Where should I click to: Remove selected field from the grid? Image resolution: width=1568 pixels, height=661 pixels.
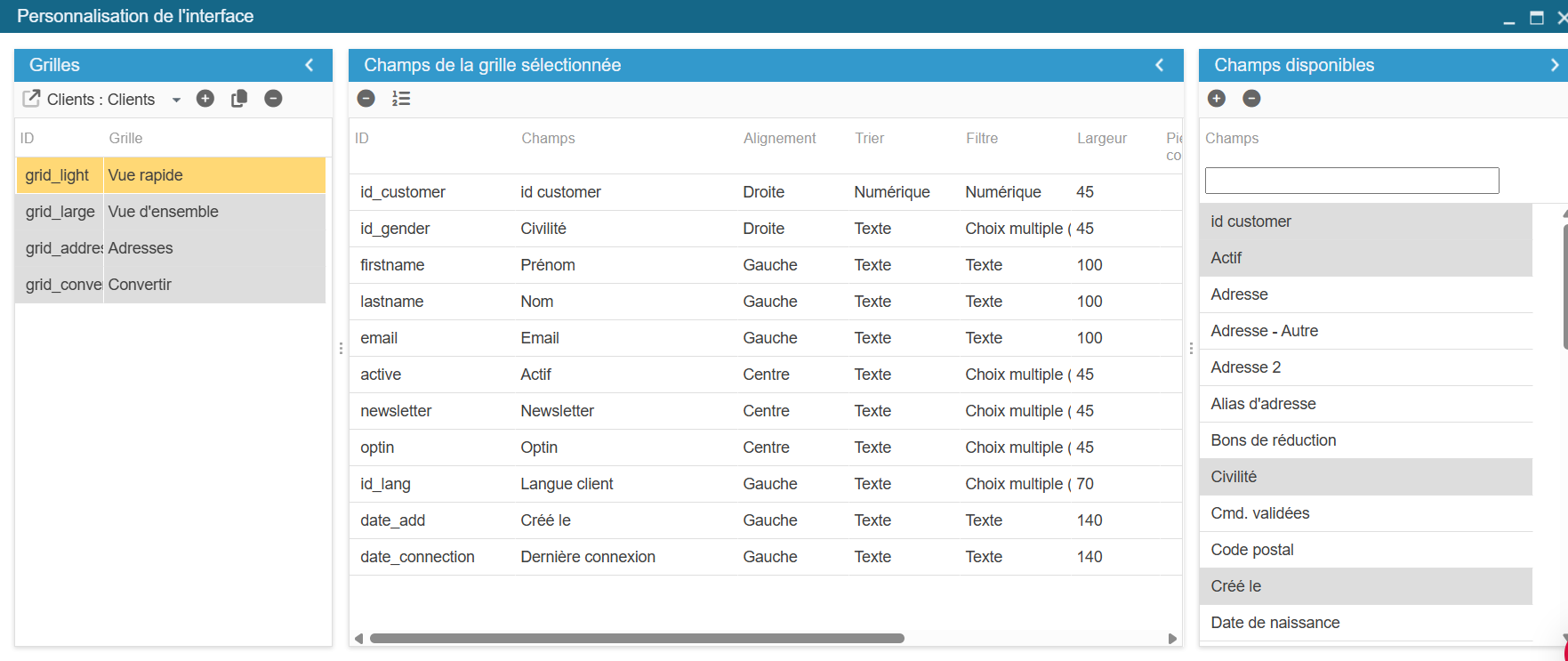tap(366, 99)
